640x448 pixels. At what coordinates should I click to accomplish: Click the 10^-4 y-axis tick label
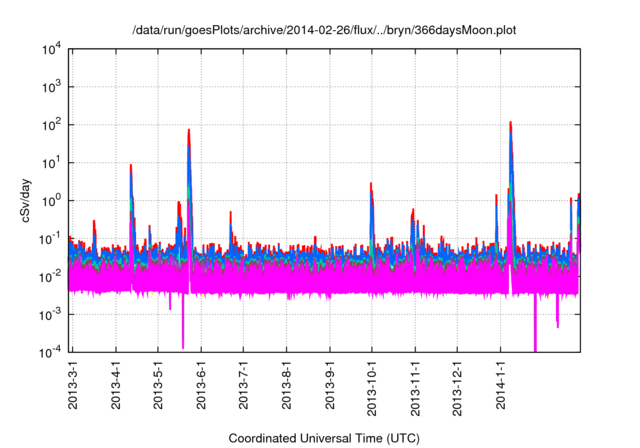tap(51, 352)
